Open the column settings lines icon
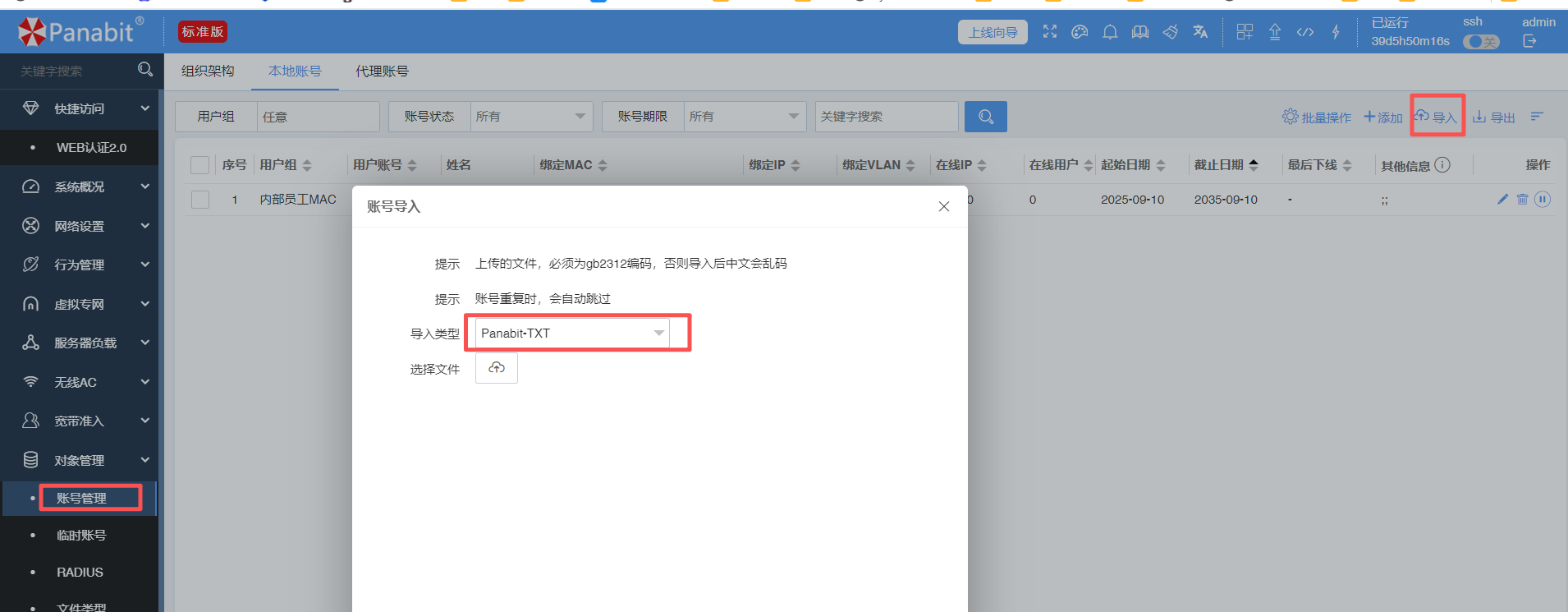 click(1537, 117)
